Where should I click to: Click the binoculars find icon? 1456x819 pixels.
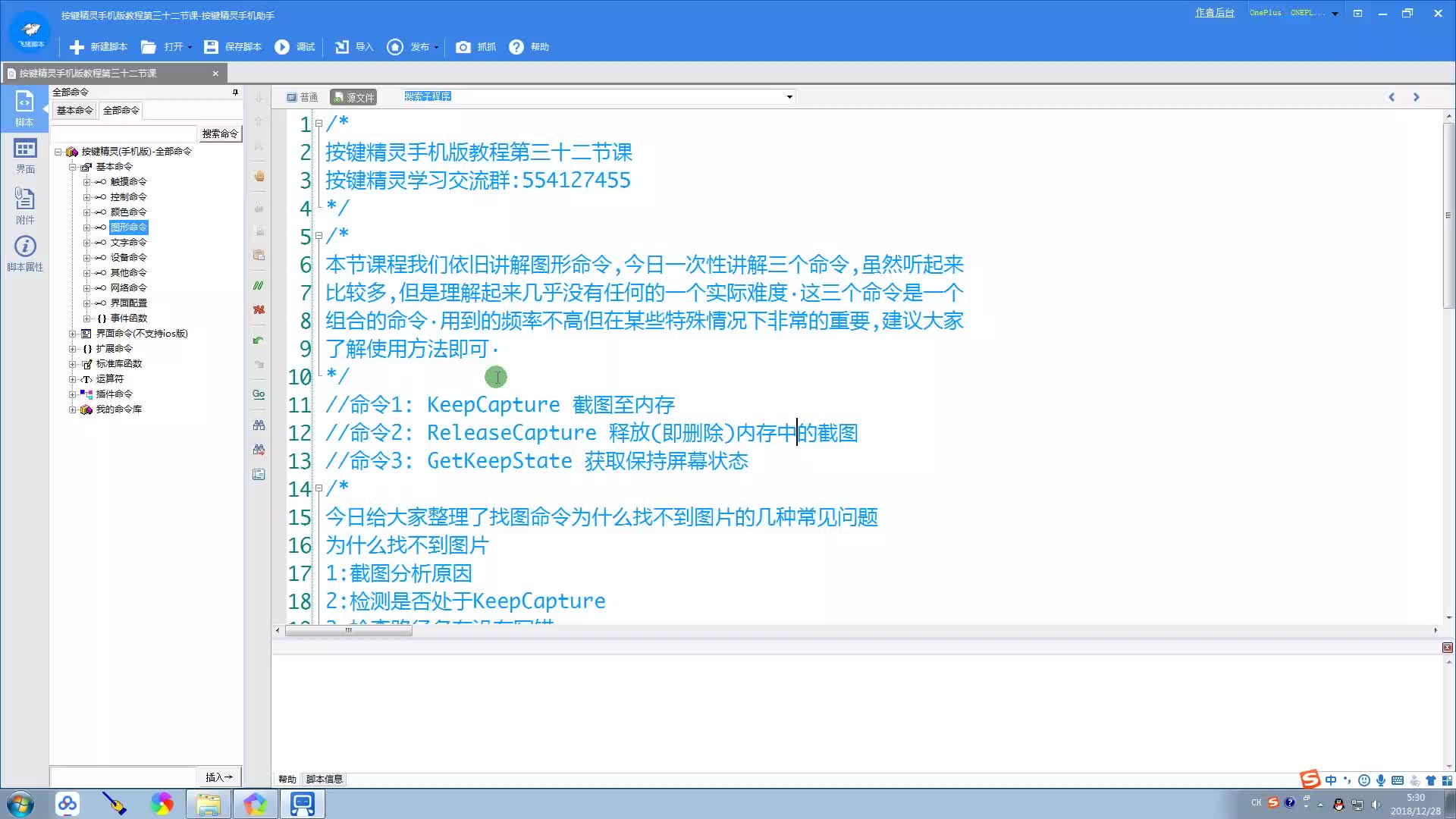pos(259,425)
